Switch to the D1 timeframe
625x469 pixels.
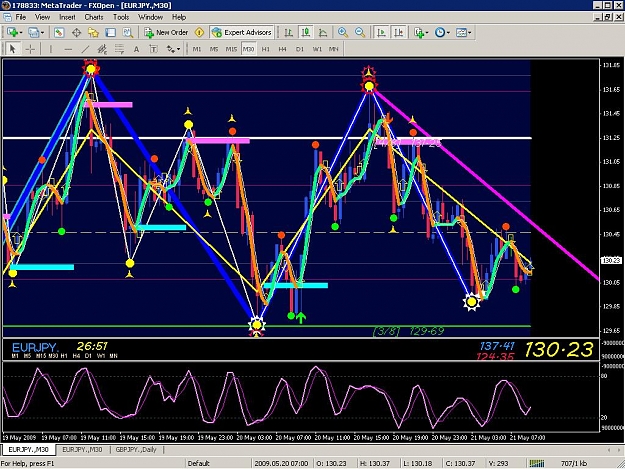click(300, 49)
